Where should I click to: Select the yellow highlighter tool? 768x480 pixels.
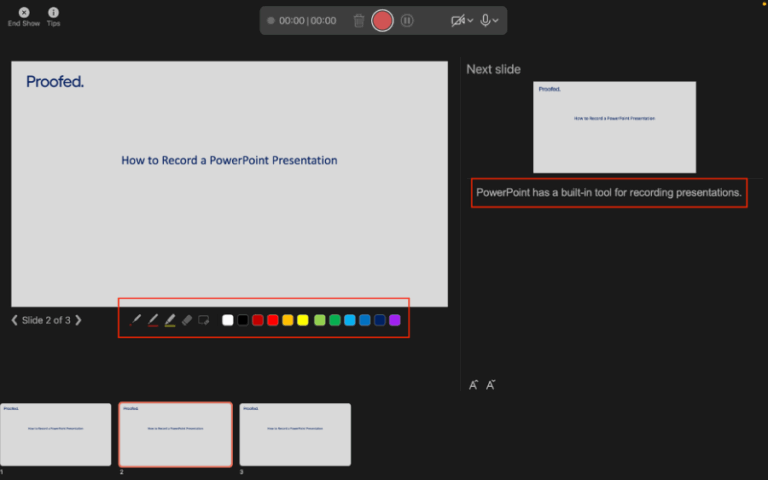click(x=170, y=320)
